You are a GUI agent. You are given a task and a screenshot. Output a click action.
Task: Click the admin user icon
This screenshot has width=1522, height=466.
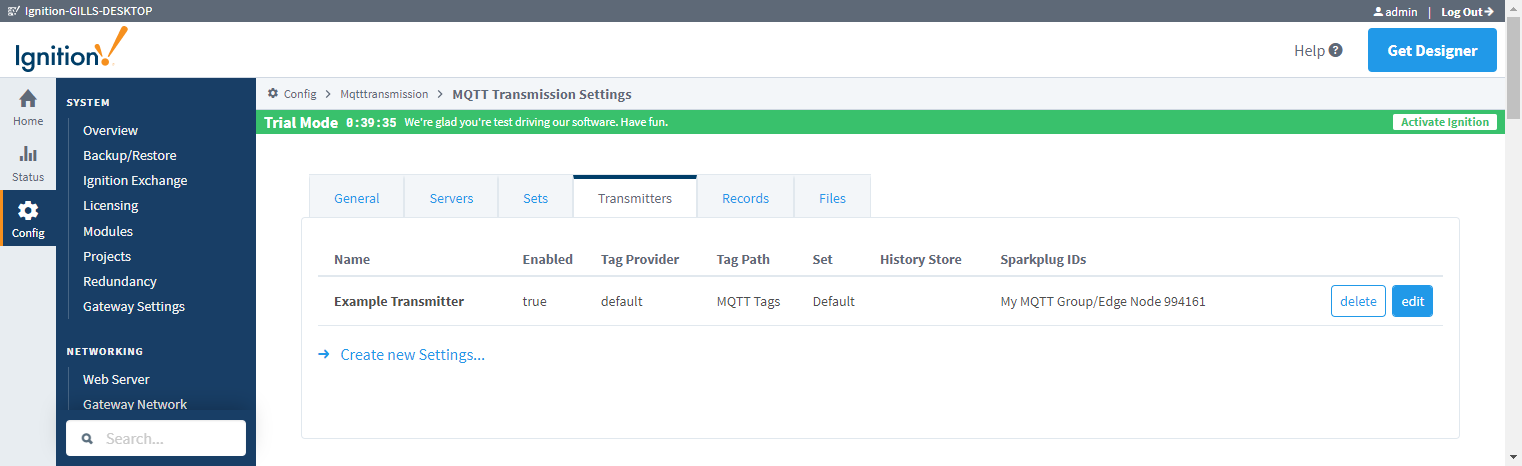[x=1378, y=12]
